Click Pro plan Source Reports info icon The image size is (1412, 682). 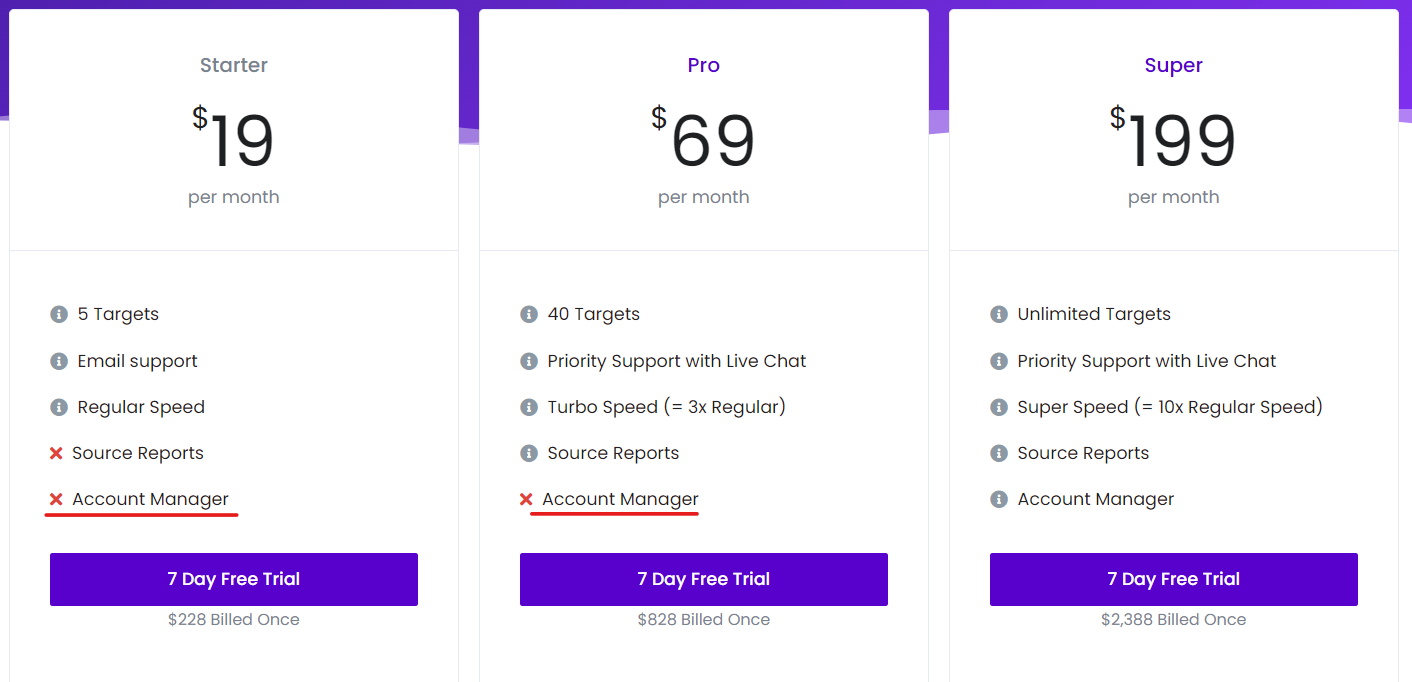(529, 453)
